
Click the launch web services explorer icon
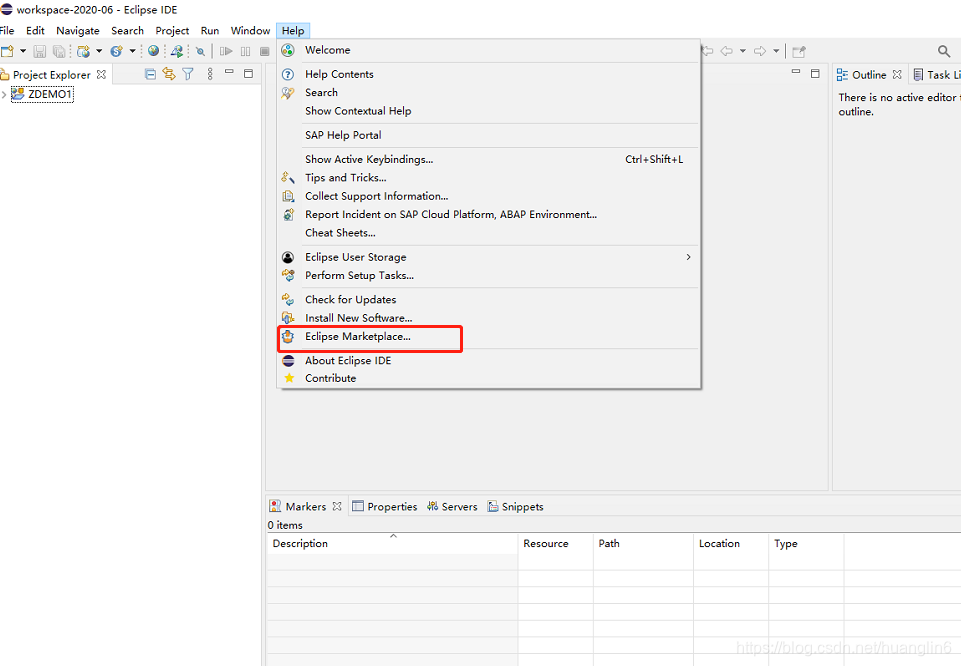tap(177, 51)
